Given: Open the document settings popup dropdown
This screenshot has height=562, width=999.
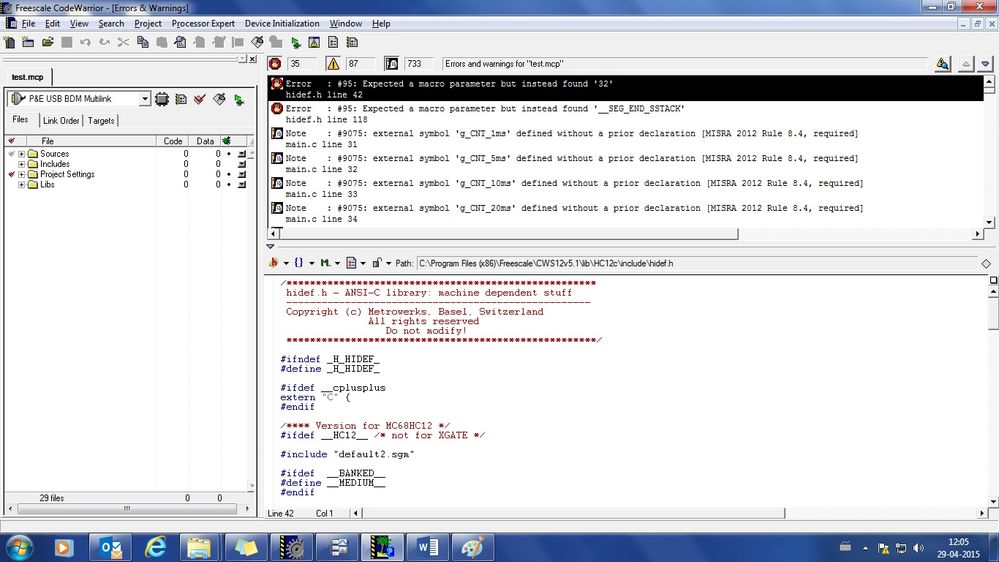Looking at the screenshot, I should coord(355,263).
